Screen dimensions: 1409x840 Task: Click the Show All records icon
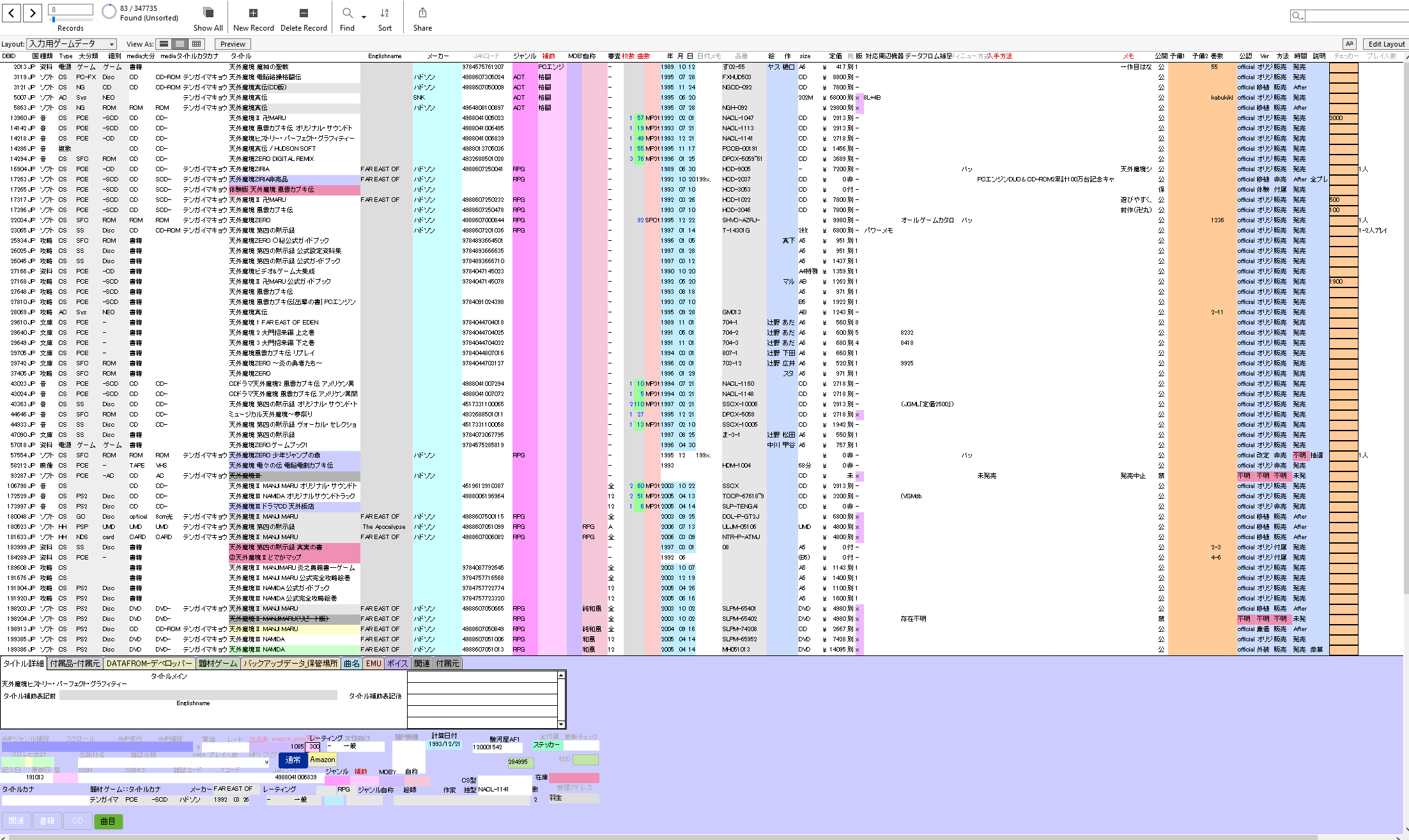208,13
